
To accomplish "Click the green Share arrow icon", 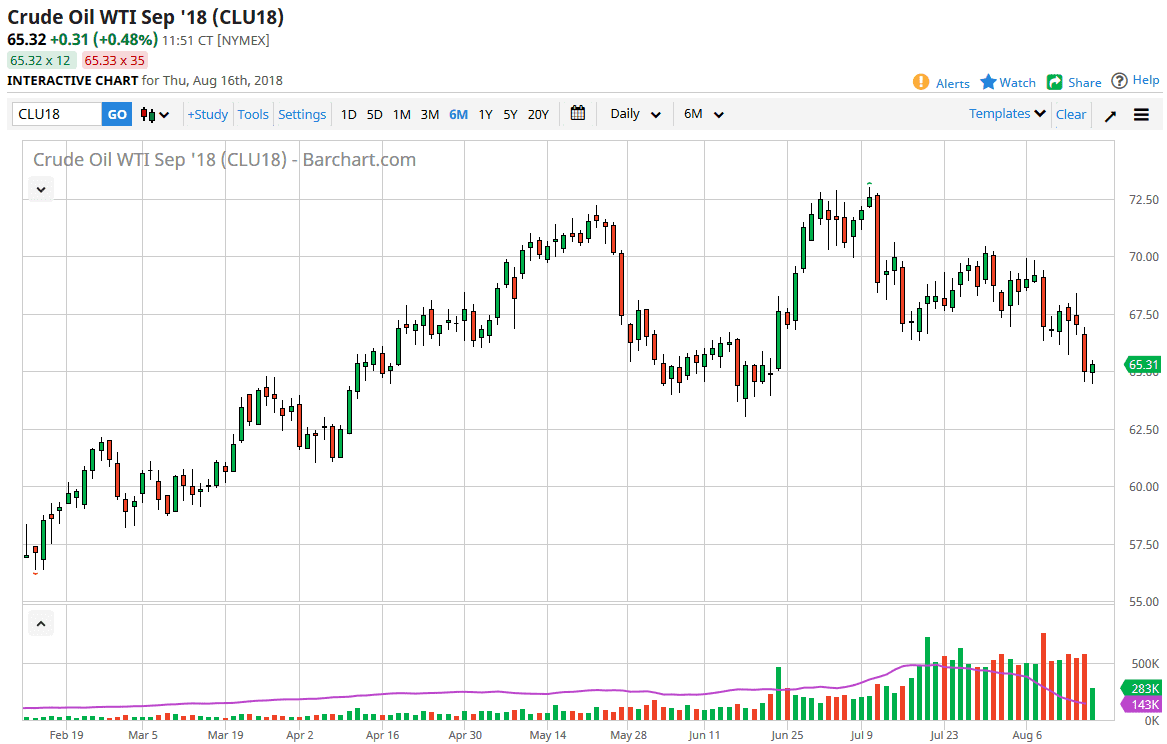I will 1053,82.
